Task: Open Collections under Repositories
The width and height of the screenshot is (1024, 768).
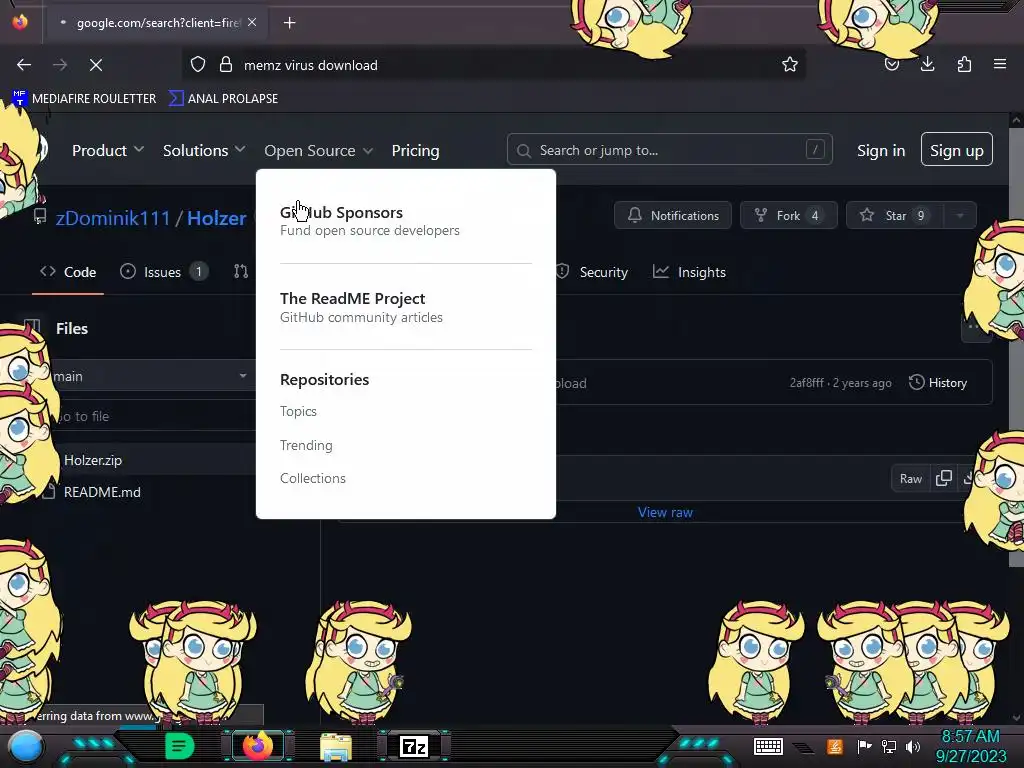Action: tap(313, 479)
